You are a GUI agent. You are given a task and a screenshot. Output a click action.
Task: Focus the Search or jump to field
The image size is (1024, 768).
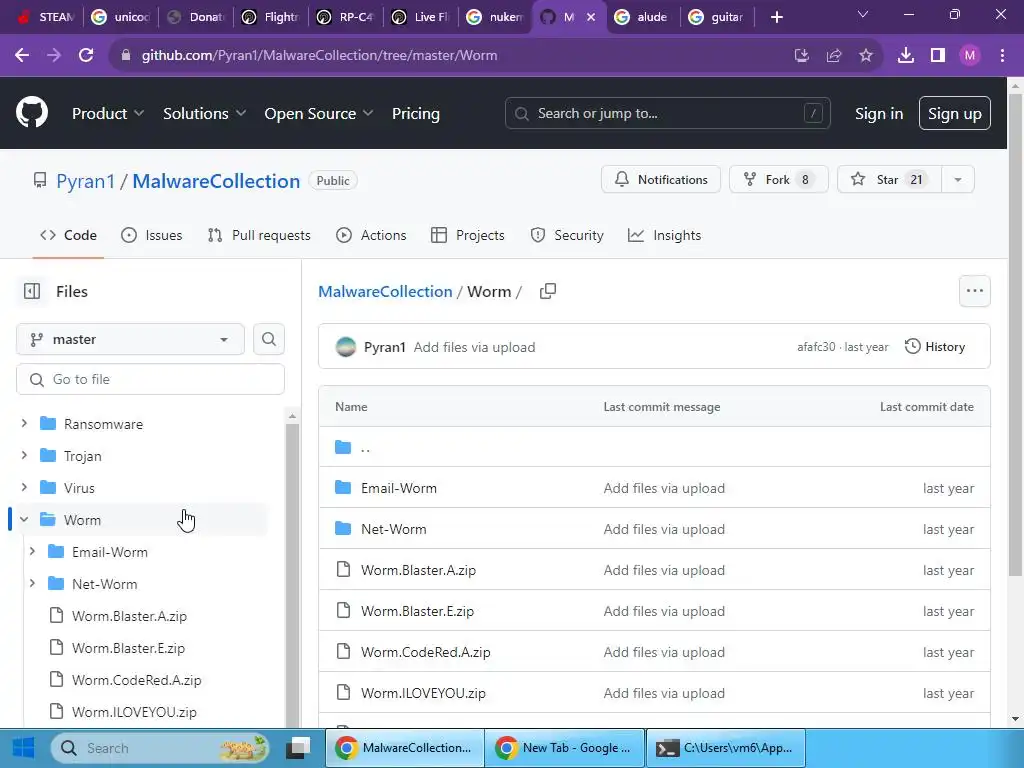[667, 113]
